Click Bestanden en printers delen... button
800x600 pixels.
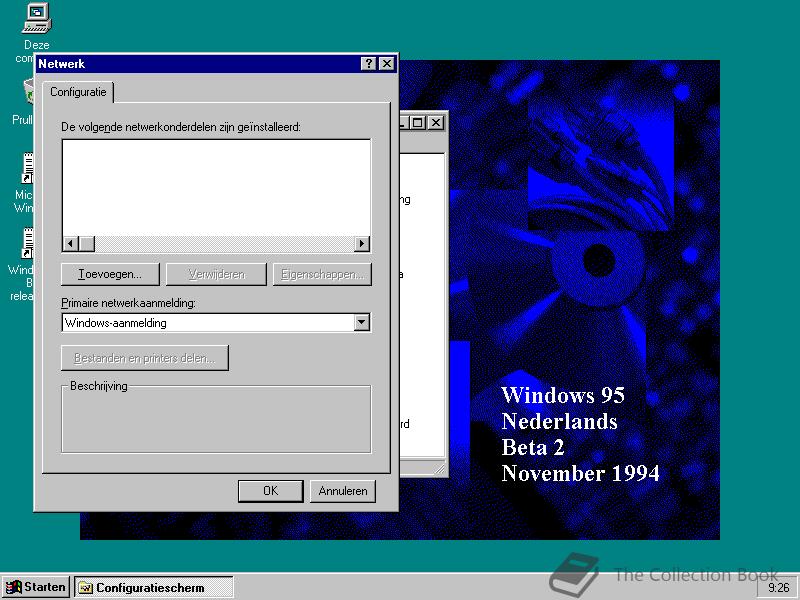pos(145,358)
